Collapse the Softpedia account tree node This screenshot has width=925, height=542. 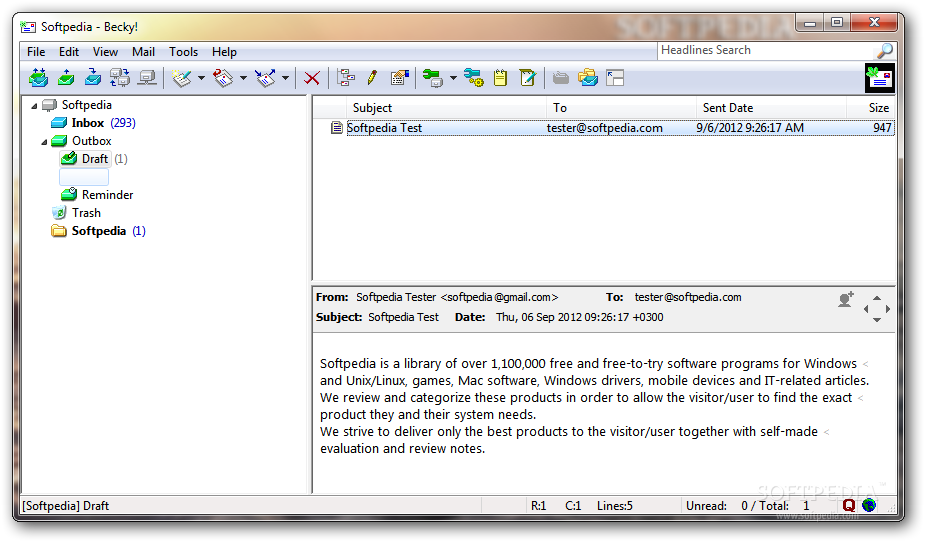[x=35, y=106]
